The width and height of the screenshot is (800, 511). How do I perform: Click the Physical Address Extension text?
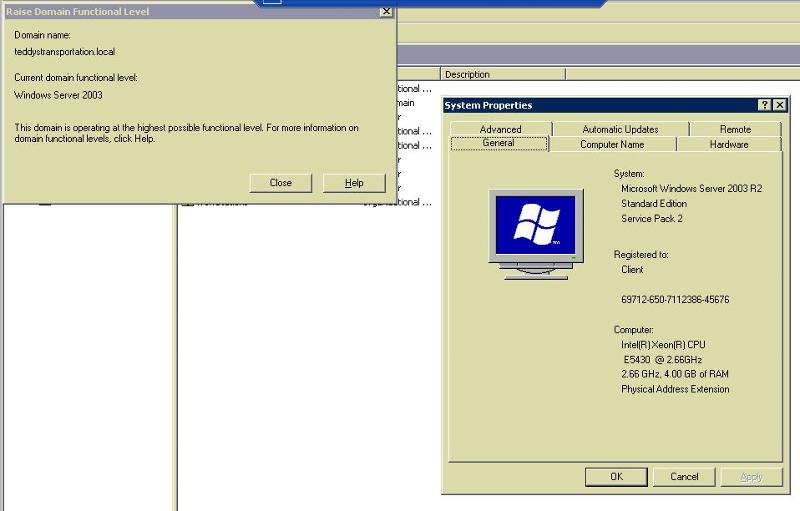pos(675,389)
